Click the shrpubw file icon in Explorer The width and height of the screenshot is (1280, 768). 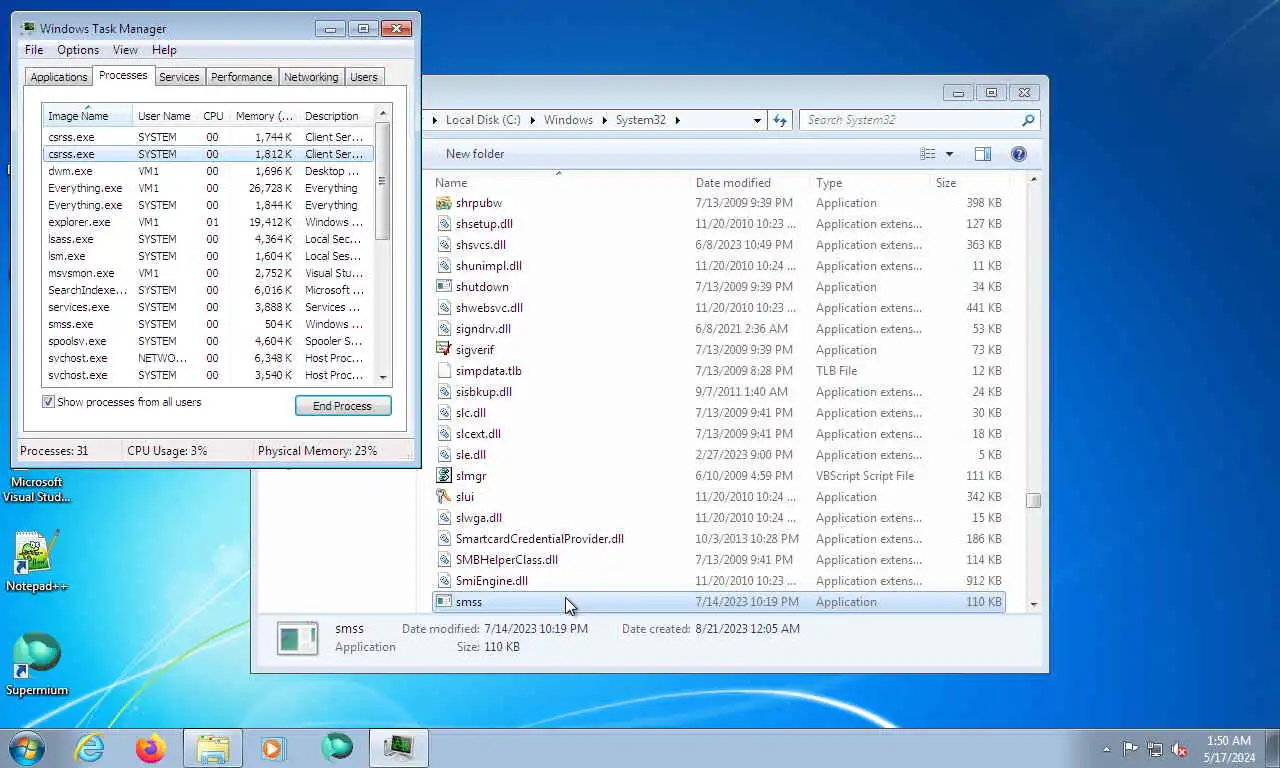pyautogui.click(x=445, y=203)
